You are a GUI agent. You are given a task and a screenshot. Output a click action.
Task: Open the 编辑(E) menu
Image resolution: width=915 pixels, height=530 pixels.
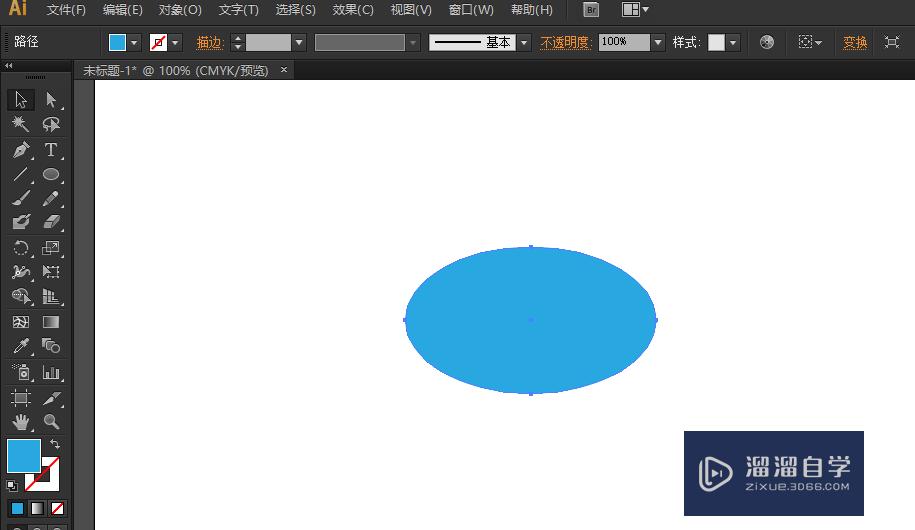click(x=123, y=10)
